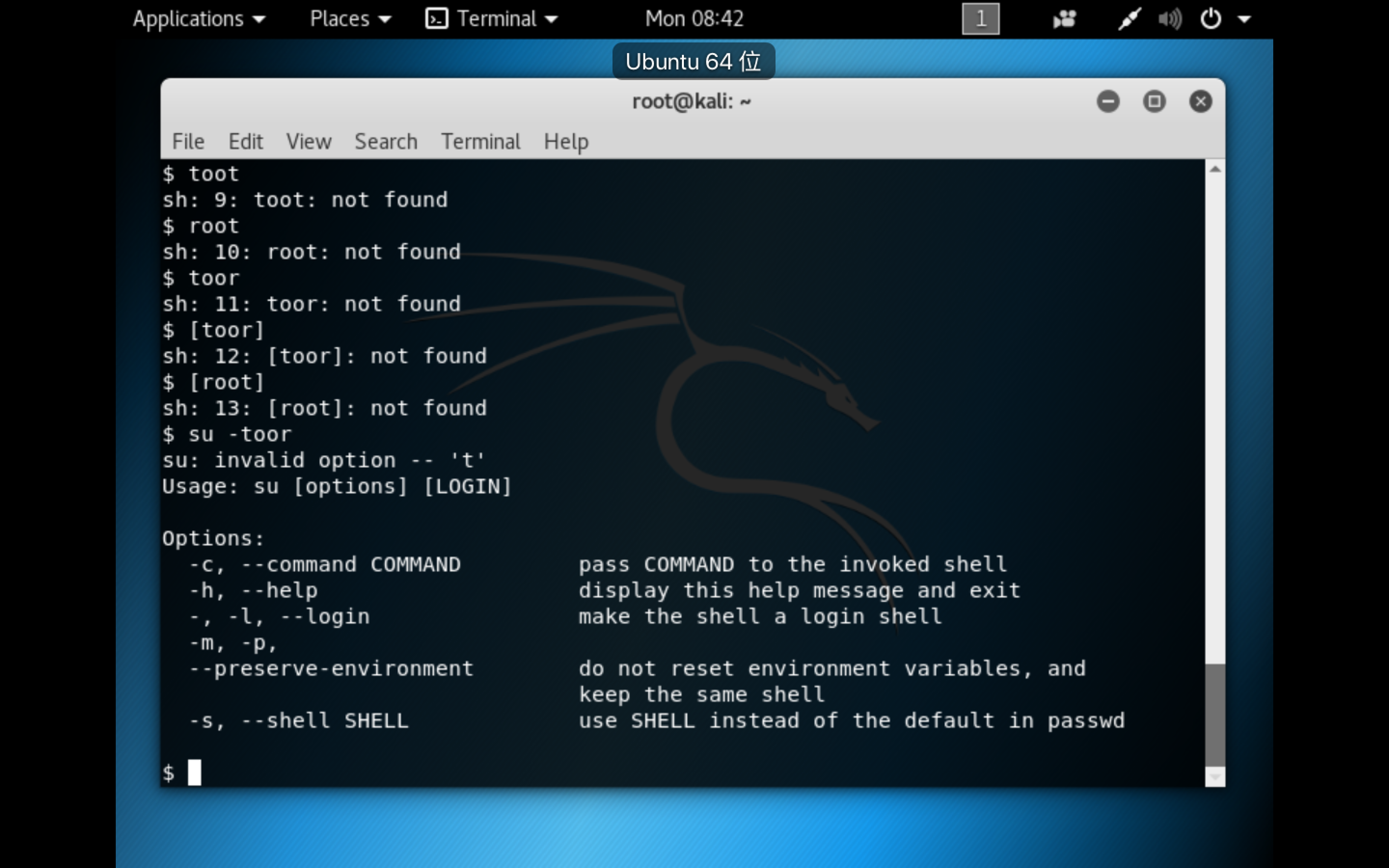This screenshot has width=1389, height=868.
Task: Open the Edit menu in terminal
Action: [x=245, y=141]
